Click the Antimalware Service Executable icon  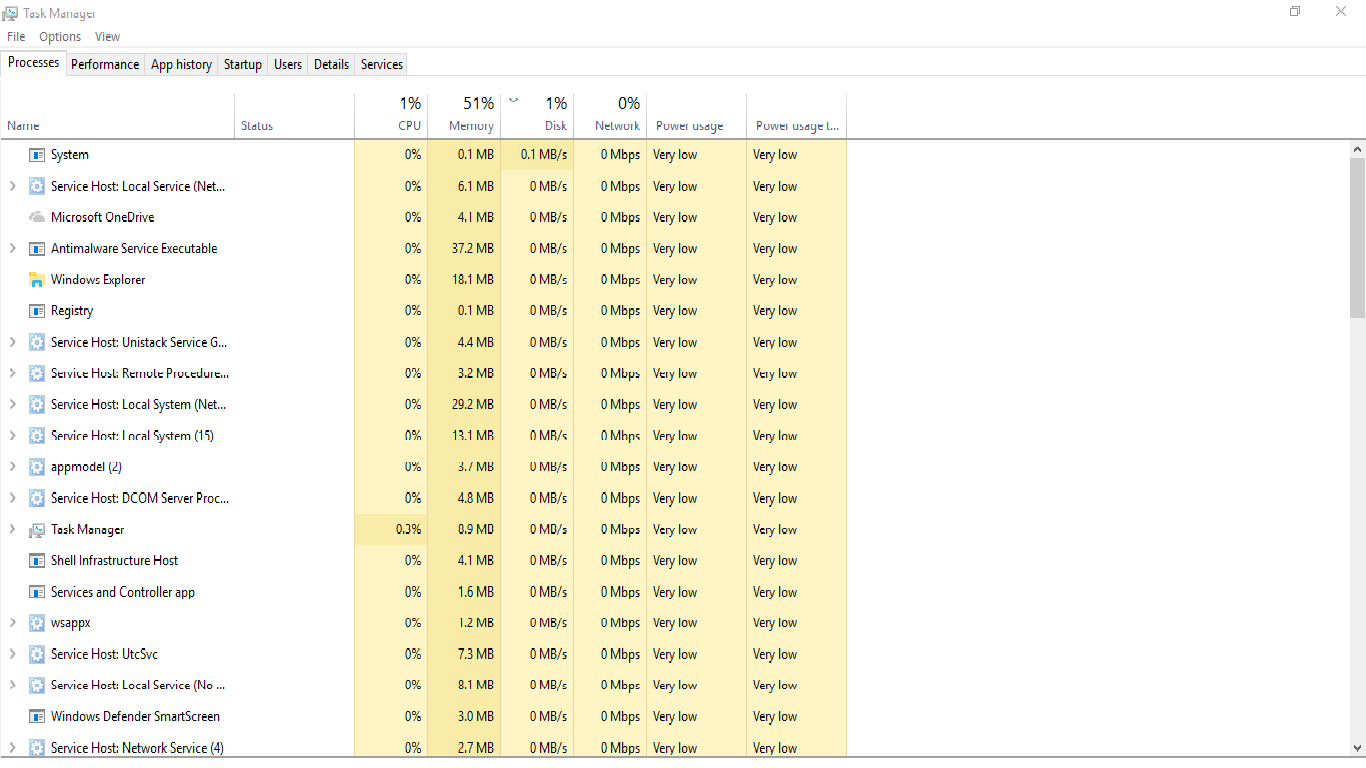click(x=37, y=249)
